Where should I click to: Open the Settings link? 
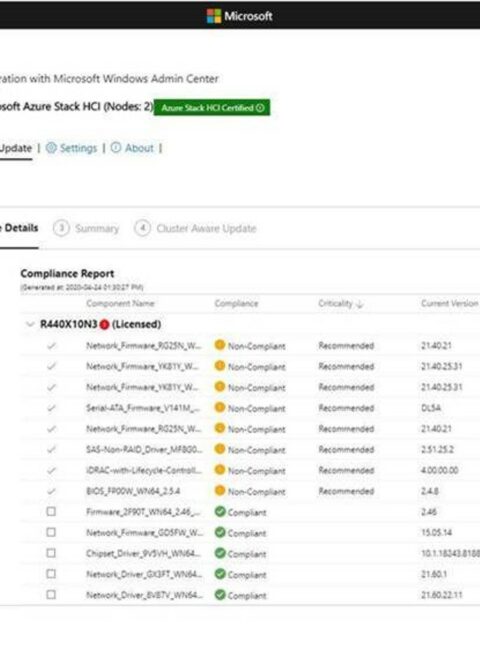(x=78, y=148)
